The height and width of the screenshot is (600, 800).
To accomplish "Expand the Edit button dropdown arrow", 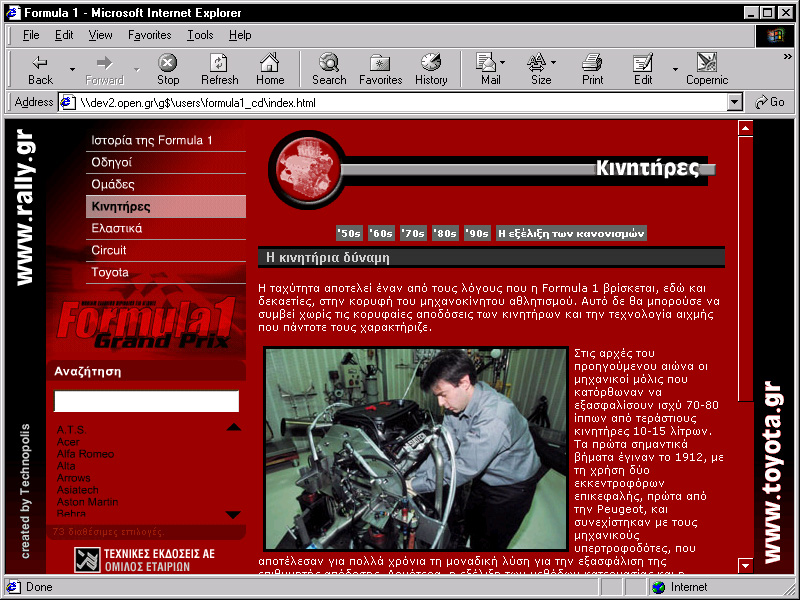I will click(x=676, y=69).
